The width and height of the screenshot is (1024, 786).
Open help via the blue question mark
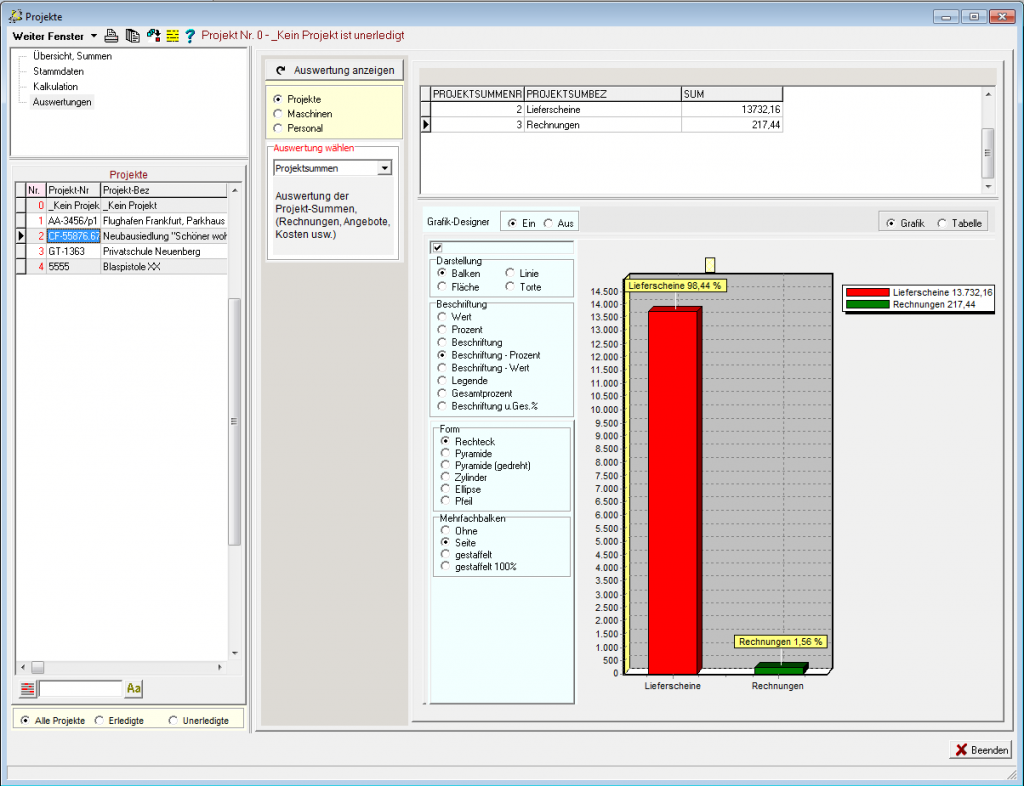pyautogui.click(x=189, y=35)
